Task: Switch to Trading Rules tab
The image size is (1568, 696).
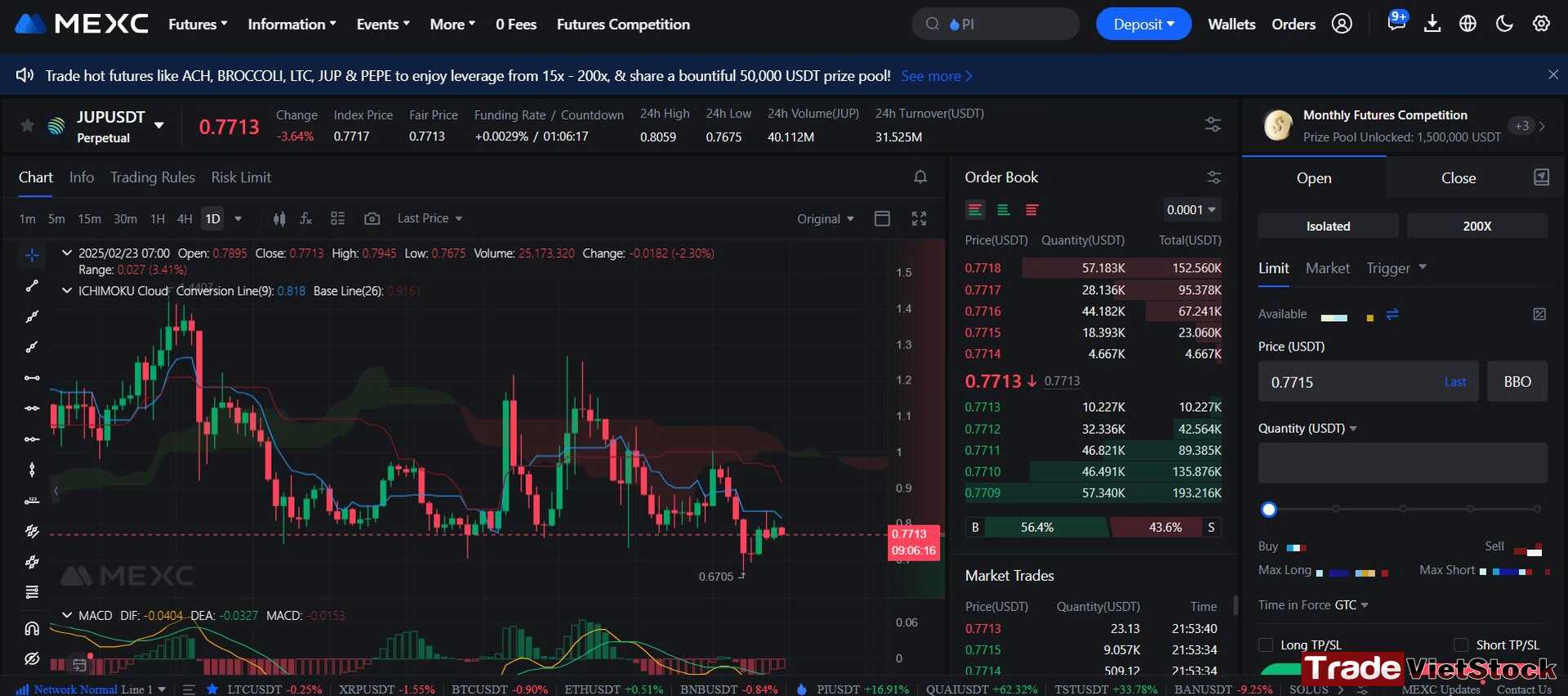Action: (x=153, y=177)
